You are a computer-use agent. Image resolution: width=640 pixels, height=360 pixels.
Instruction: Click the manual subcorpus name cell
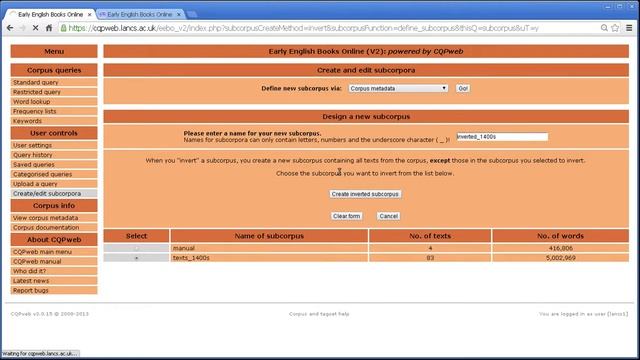(x=269, y=248)
